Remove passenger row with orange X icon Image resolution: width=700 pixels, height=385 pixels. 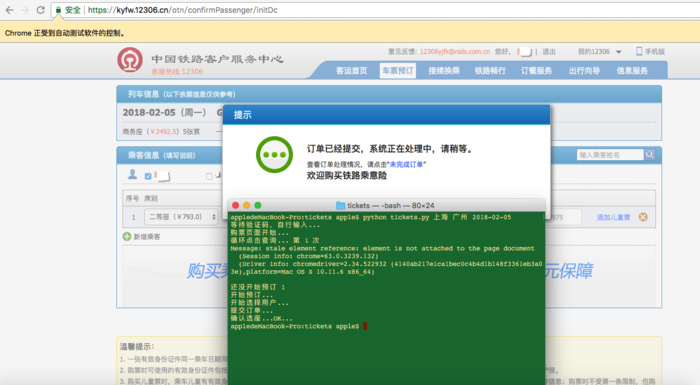tap(643, 217)
